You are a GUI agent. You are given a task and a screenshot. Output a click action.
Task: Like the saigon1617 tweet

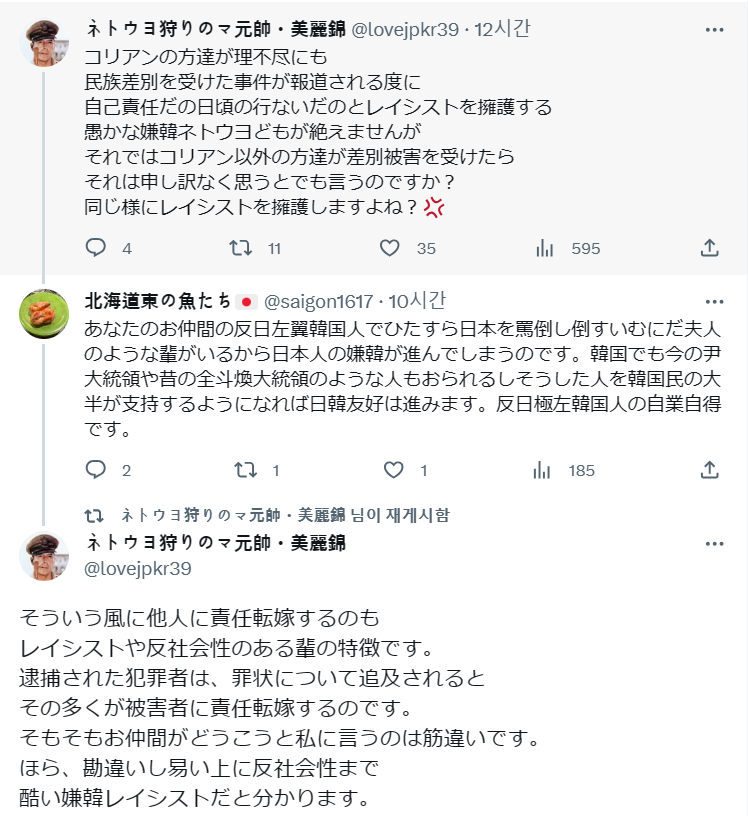(x=394, y=470)
